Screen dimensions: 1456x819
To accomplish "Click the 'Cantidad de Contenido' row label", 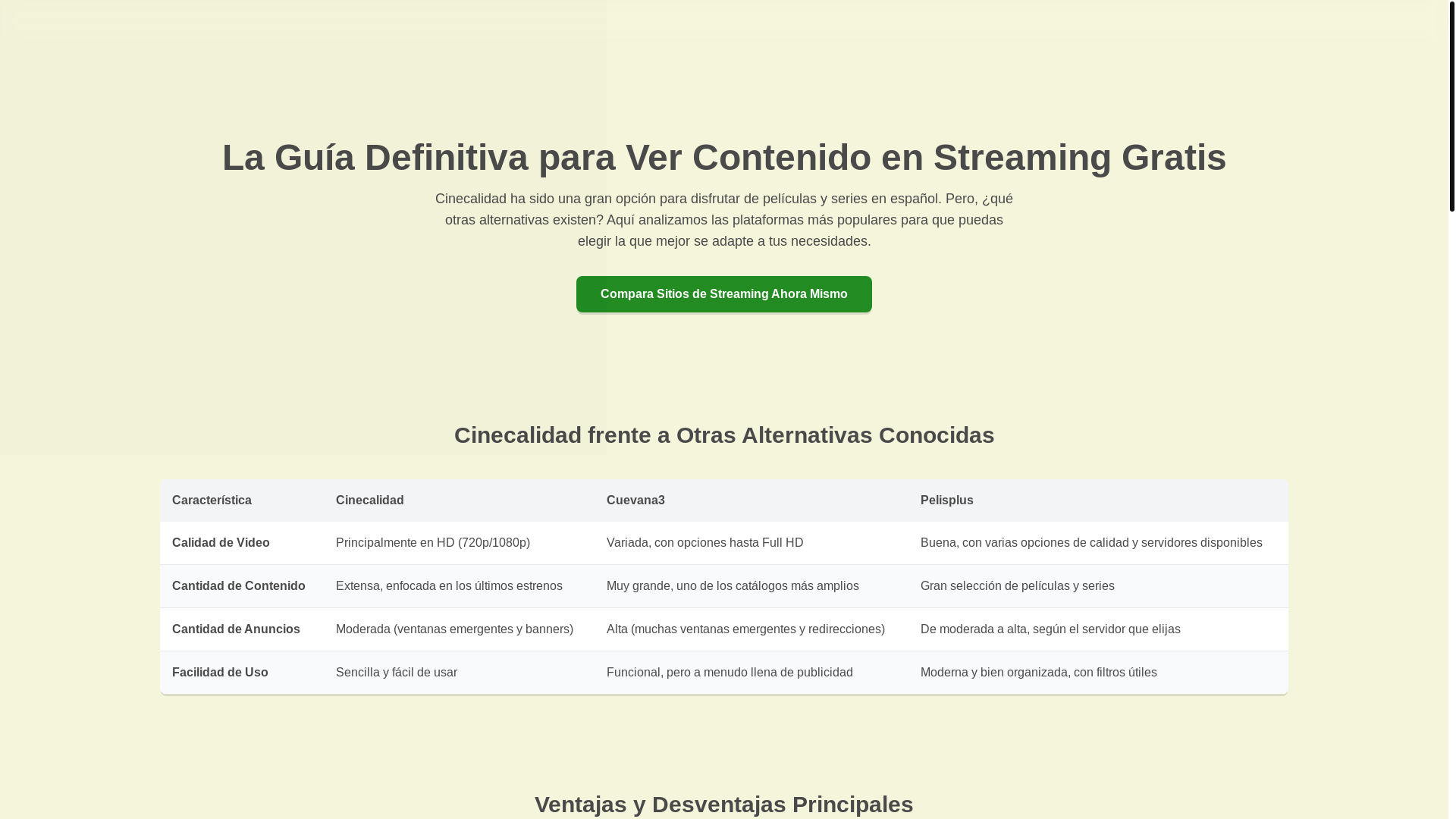I will pyautogui.click(x=242, y=586).
